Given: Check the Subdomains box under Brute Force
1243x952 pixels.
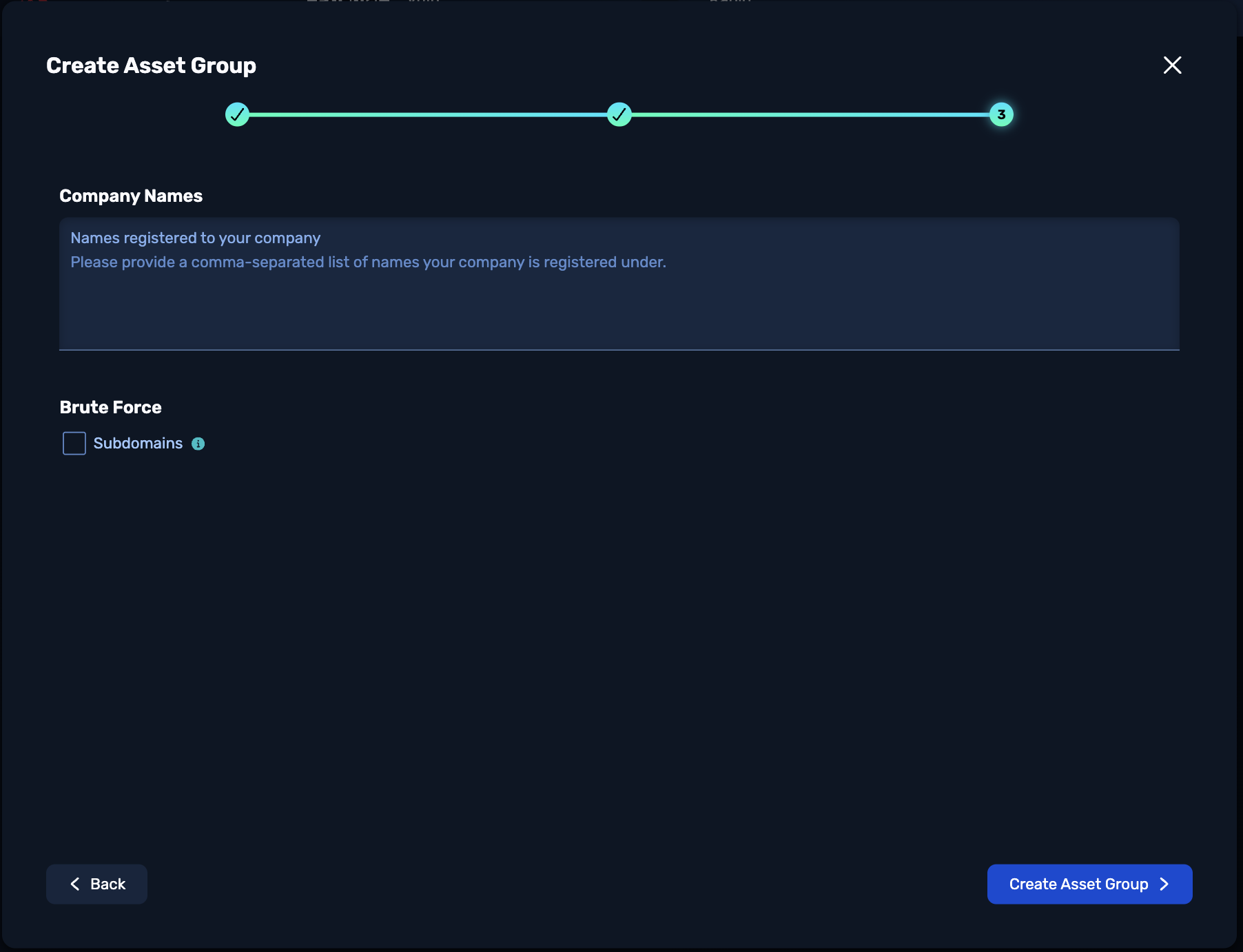Looking at the screenshot, I should [x=74, y=444].
